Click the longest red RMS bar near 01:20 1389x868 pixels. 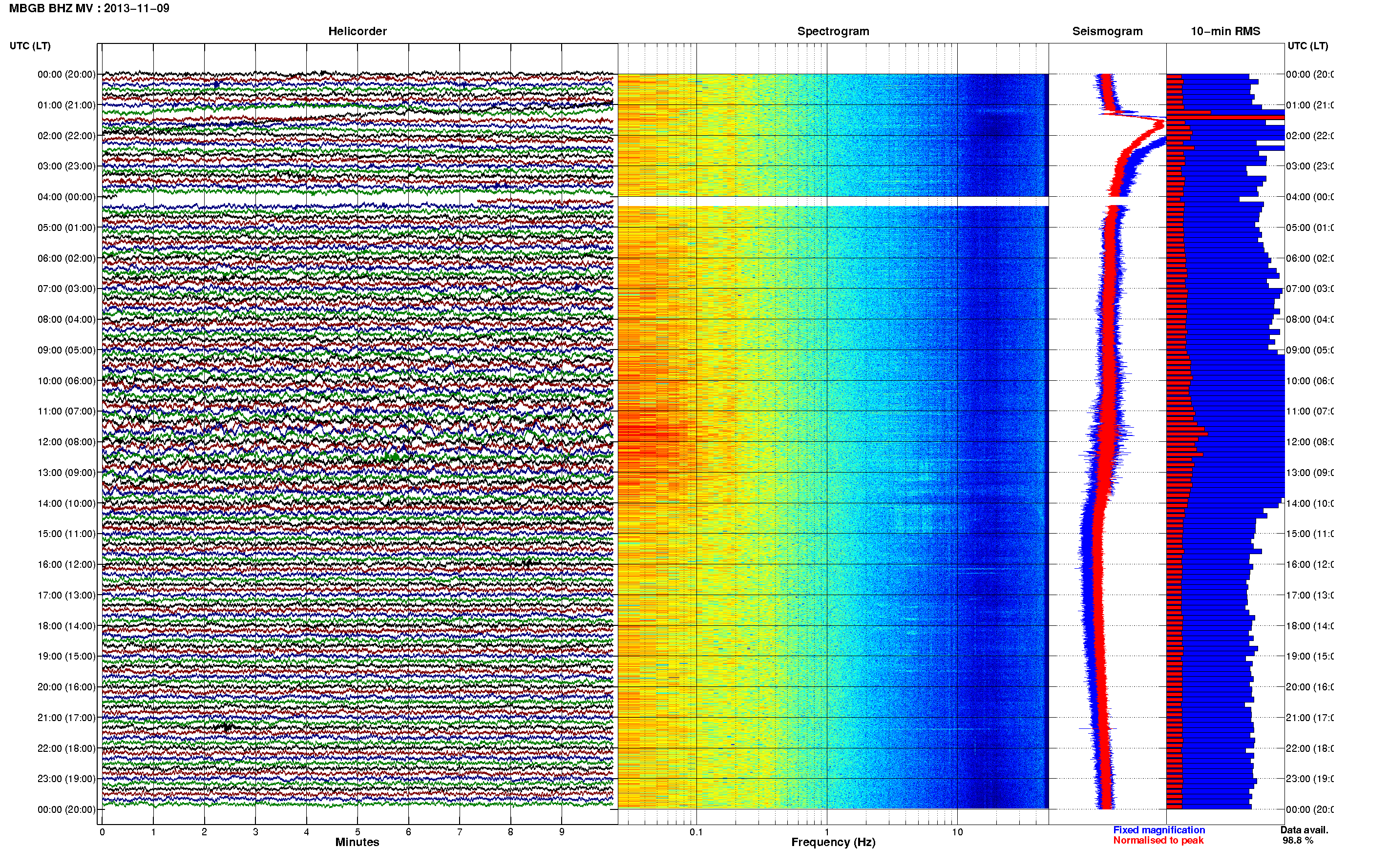point(1225,117)
